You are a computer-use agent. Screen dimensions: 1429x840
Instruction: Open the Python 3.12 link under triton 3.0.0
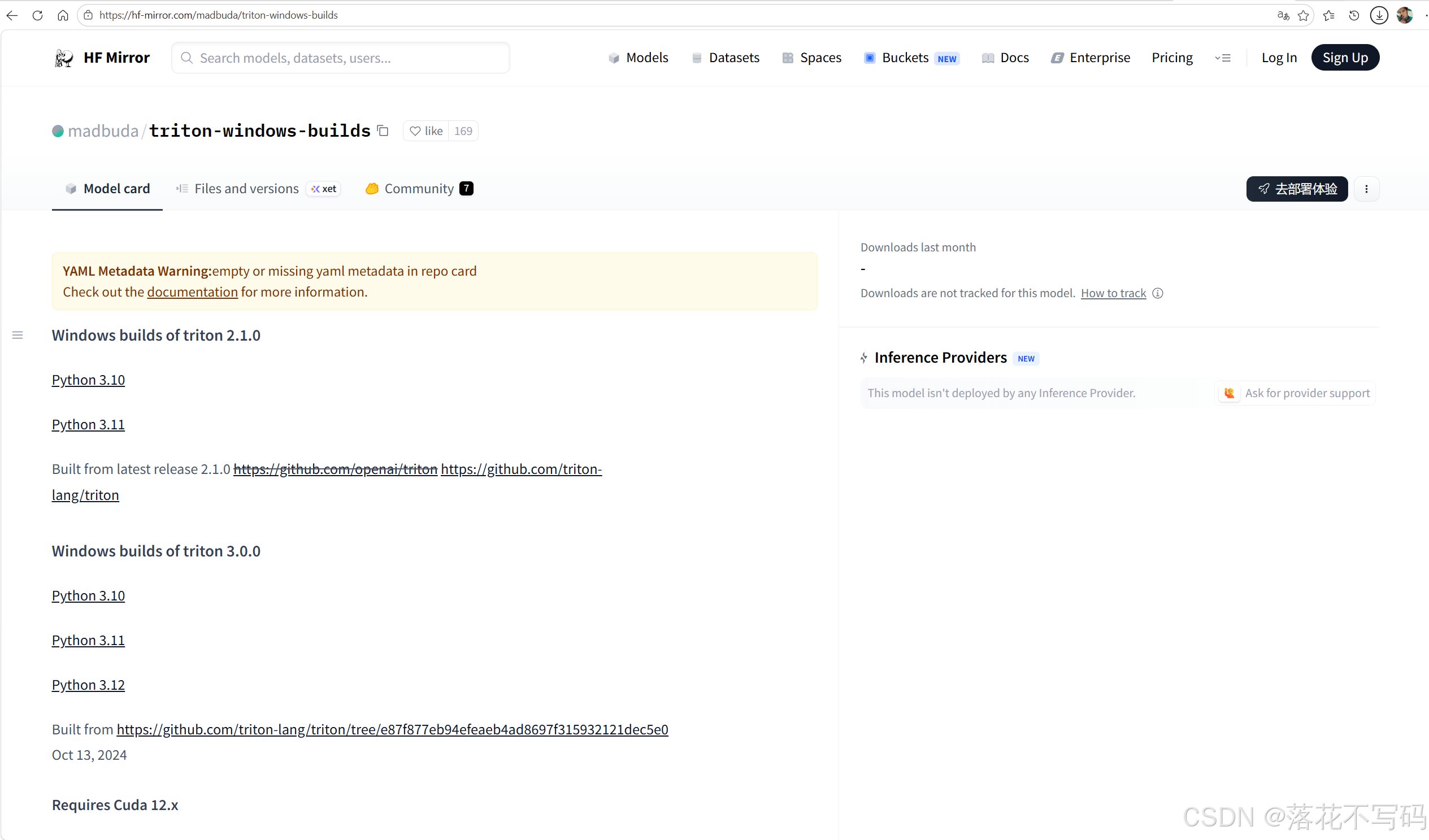tap(88, 685)
